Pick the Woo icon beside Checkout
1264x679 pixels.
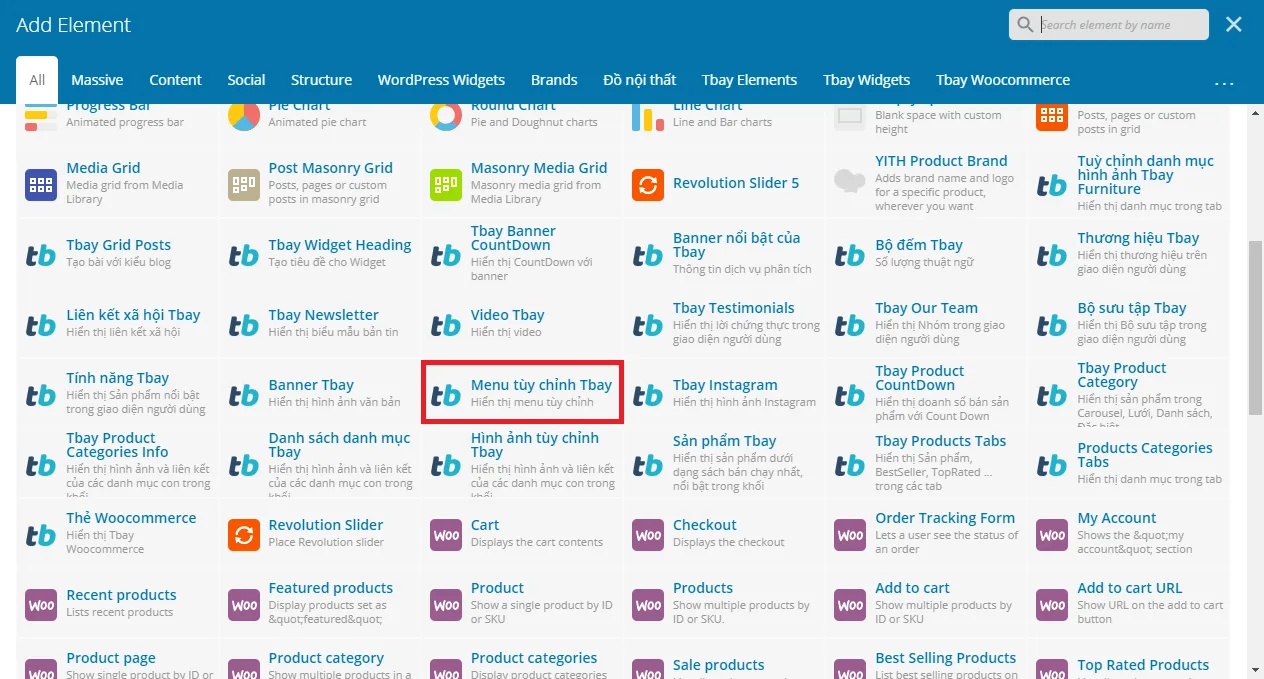[x=648, y=535]
